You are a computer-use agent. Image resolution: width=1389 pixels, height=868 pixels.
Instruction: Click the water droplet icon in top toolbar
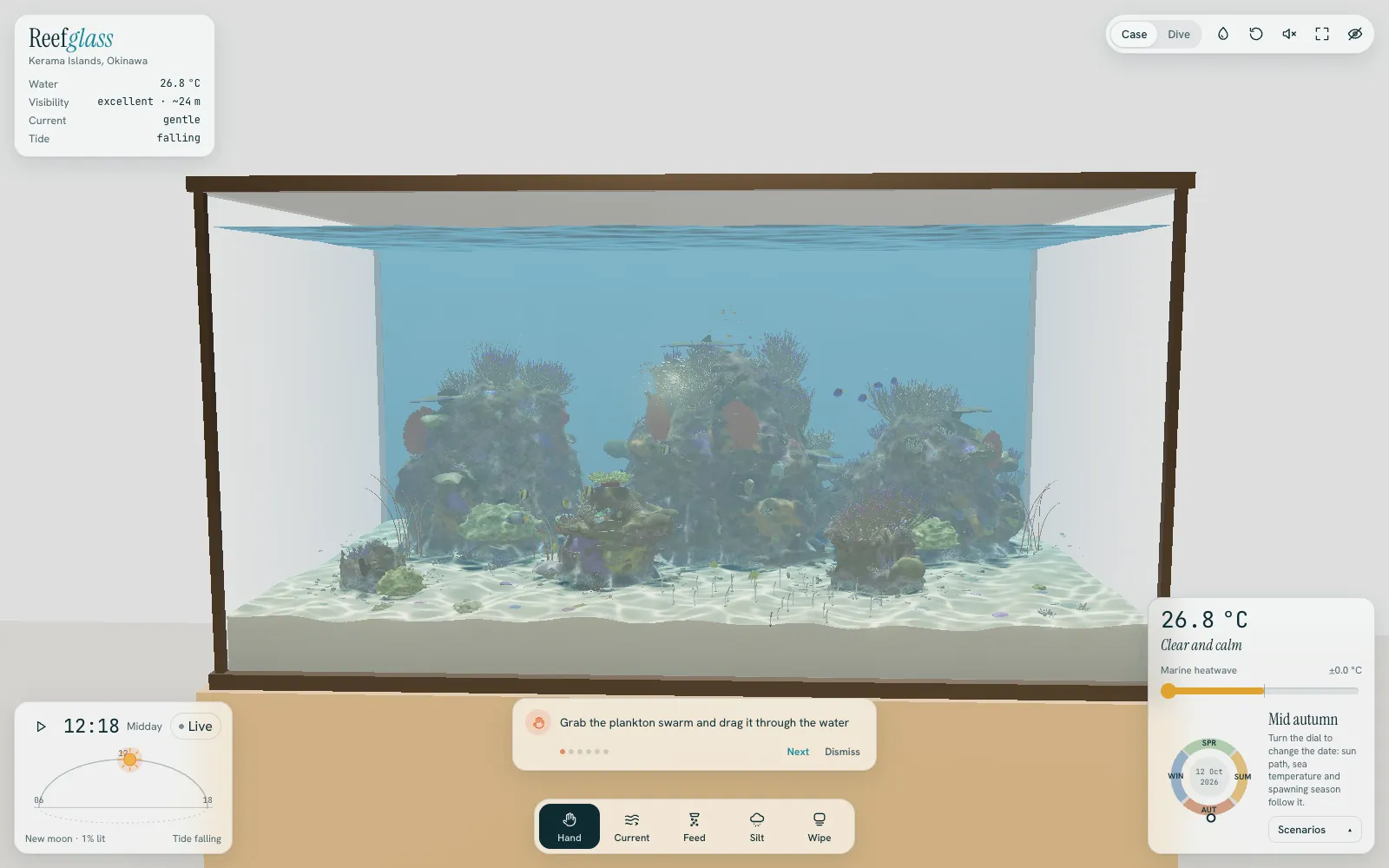tap(1223, 34)
